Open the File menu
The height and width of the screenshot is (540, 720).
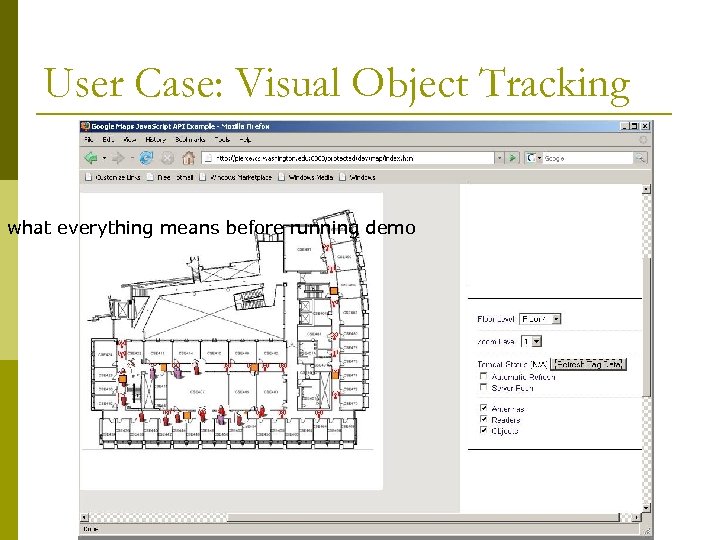(x=89, y=140)
